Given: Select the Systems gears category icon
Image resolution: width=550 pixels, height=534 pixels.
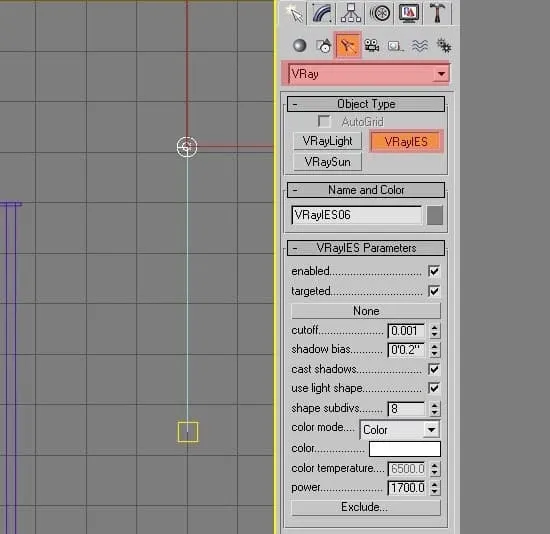Looking at the screenshot, I should [443, 46].
